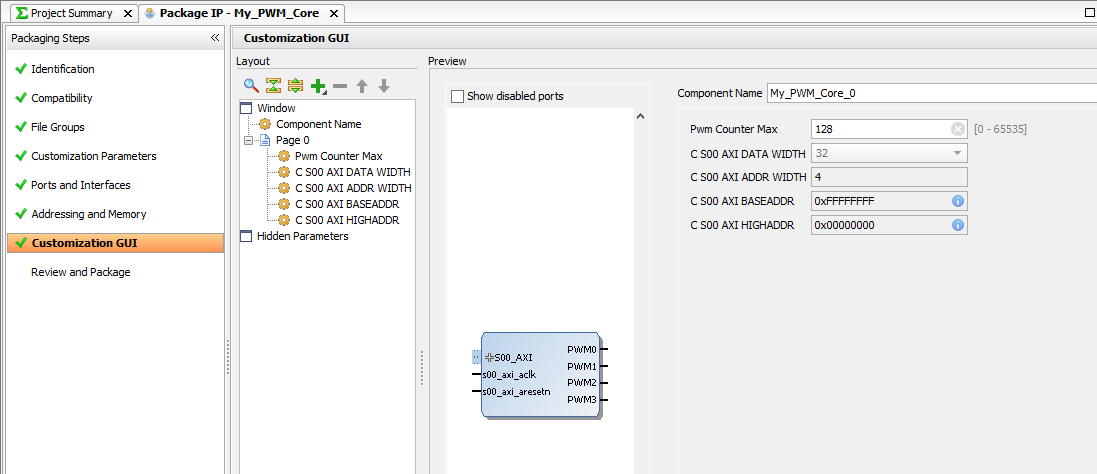Open the Compatibility packaging step
This screenshot has height=474, width=1097.
pos(62,99)
